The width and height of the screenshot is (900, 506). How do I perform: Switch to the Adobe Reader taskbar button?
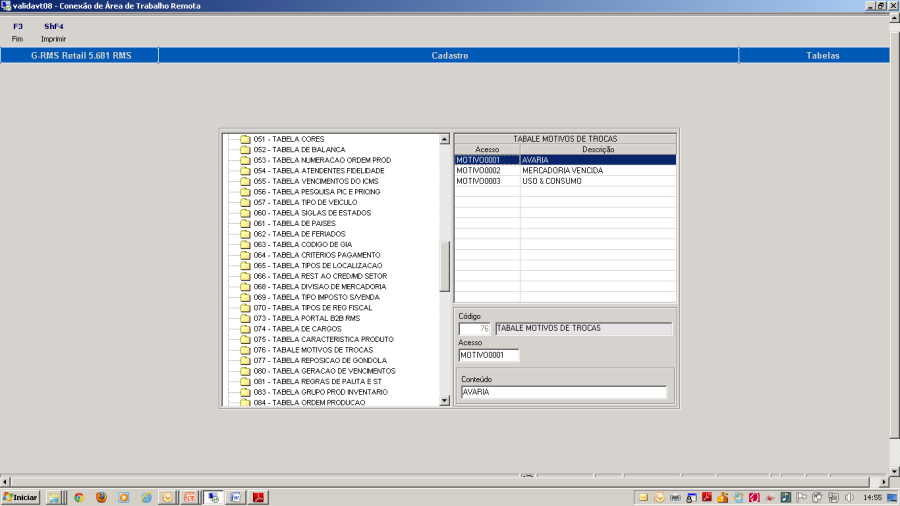point(258,497)
